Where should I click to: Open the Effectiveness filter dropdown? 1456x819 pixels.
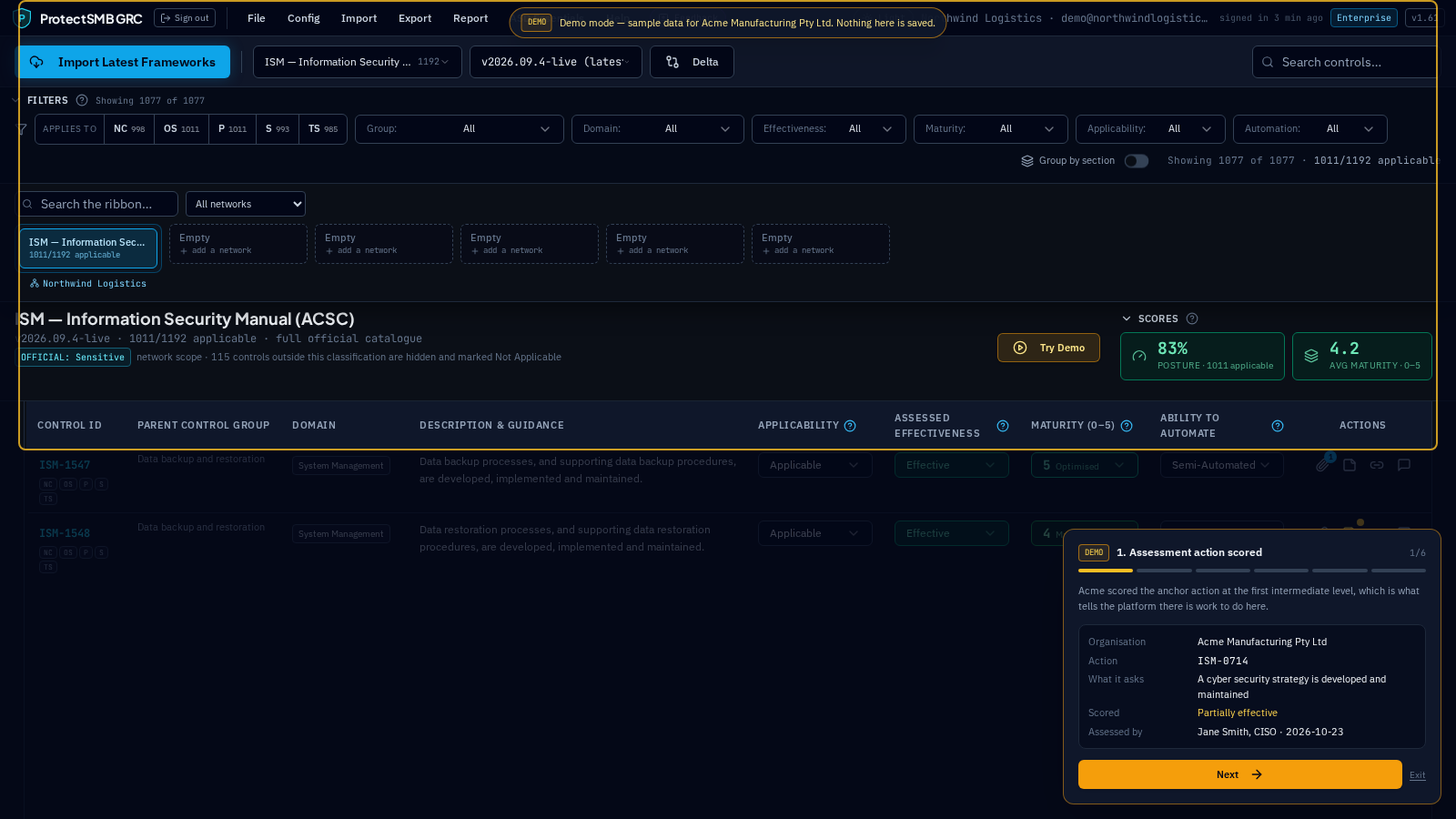point(829,129)
